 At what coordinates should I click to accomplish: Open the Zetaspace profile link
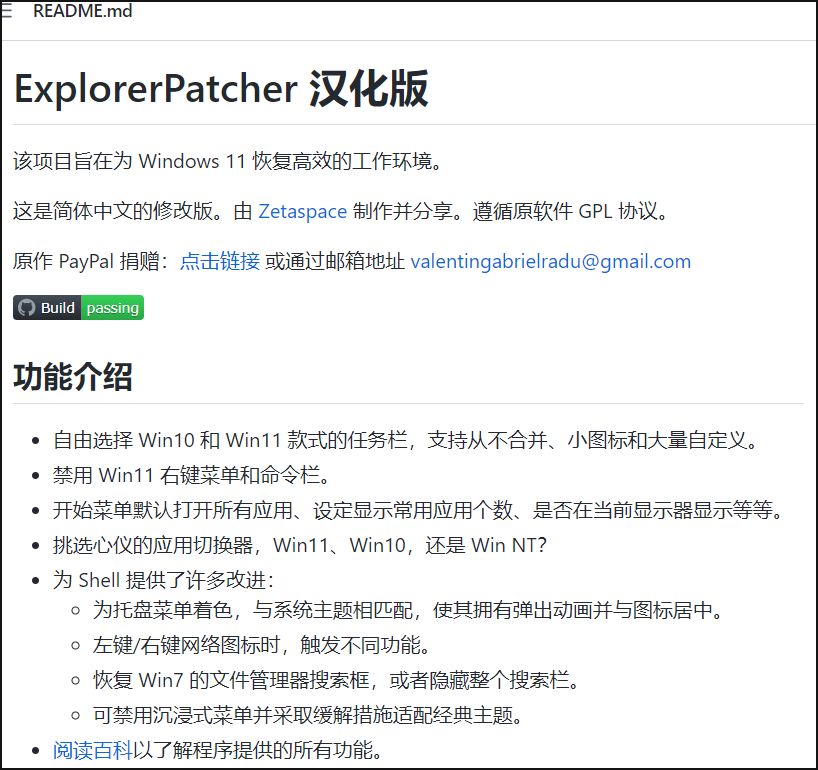click(x=303, y=211)
